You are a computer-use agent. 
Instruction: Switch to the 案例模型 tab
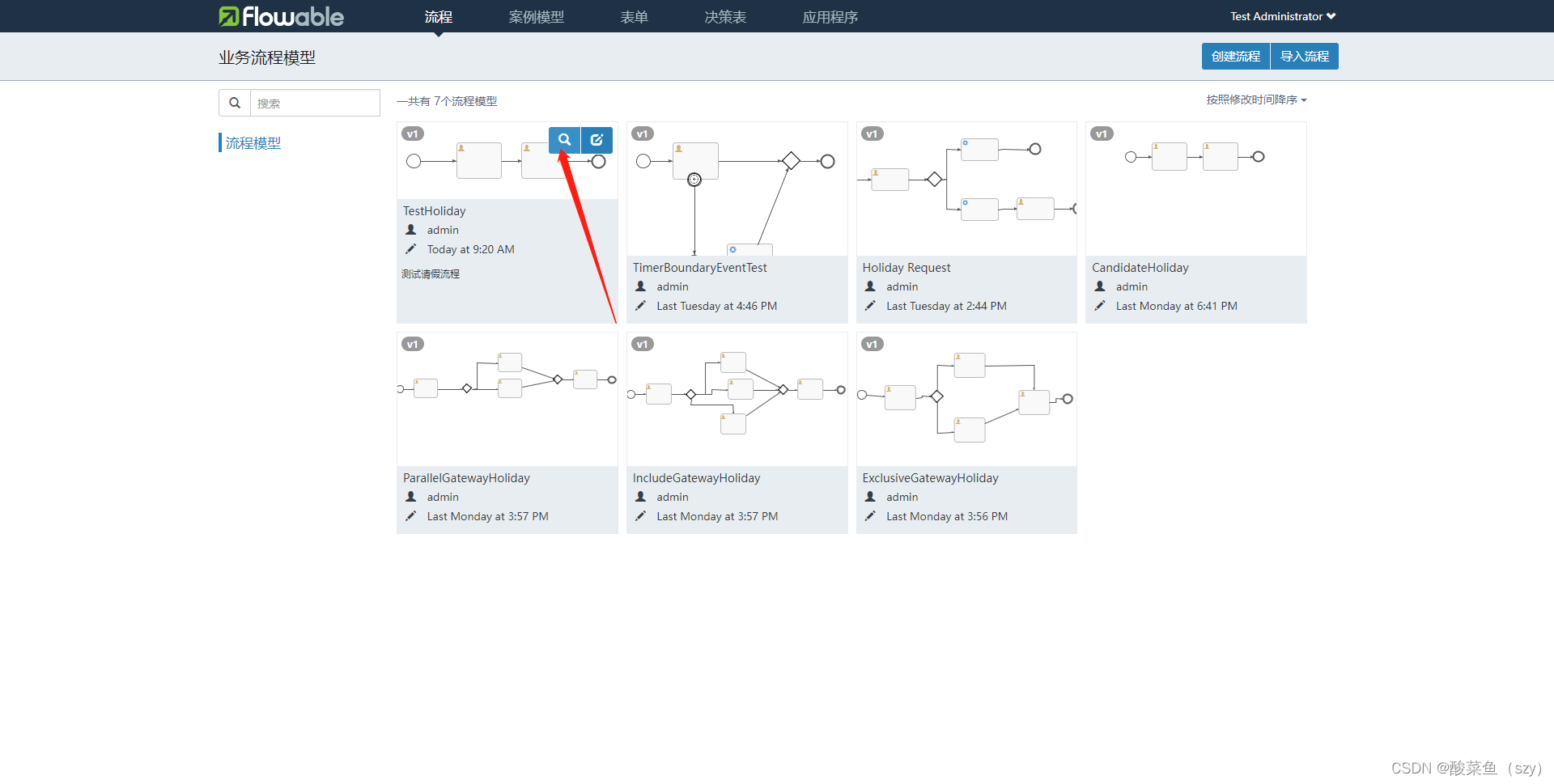coord(536,16)
